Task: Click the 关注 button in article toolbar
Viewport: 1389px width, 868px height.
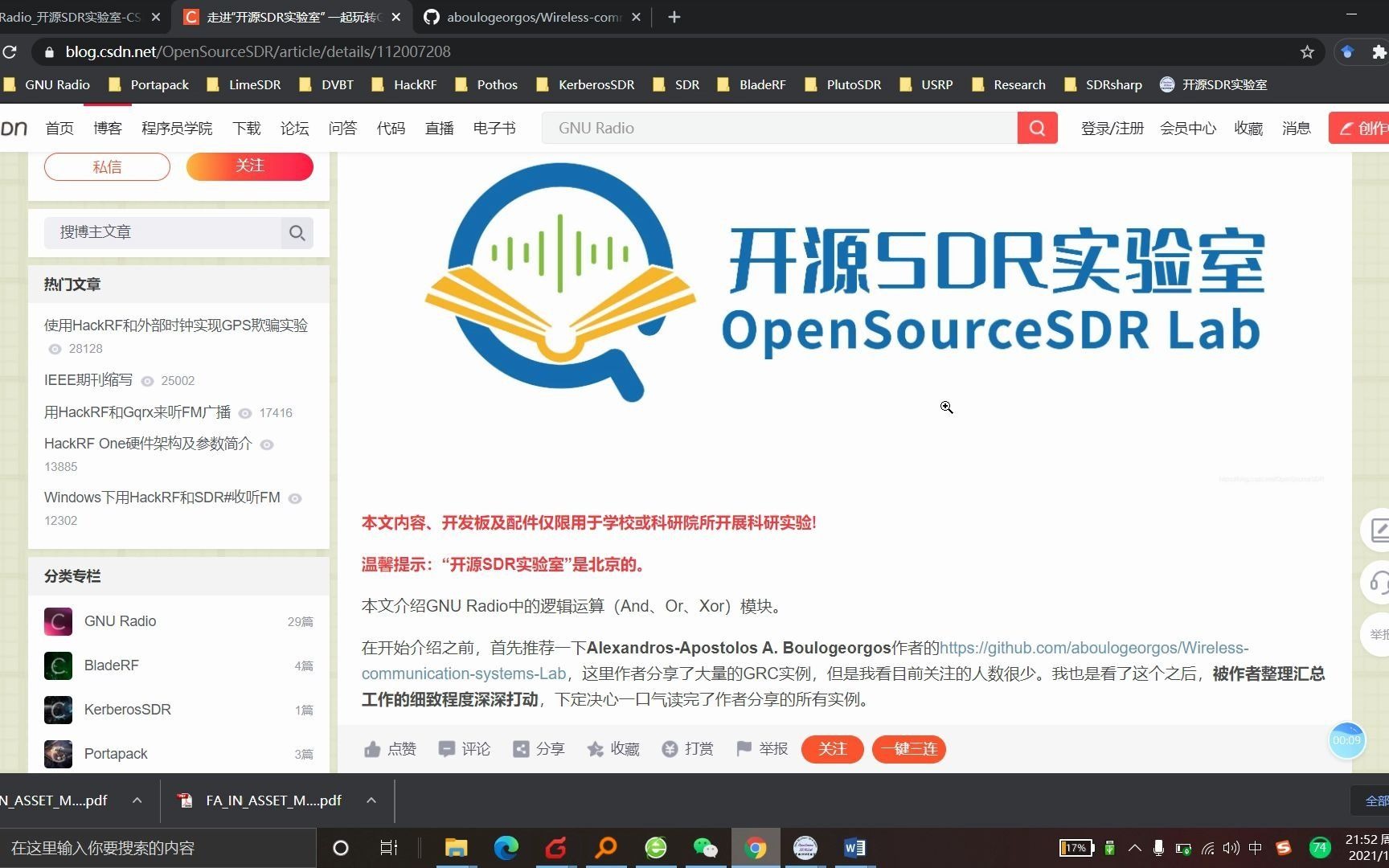Action: click(833, 749)
